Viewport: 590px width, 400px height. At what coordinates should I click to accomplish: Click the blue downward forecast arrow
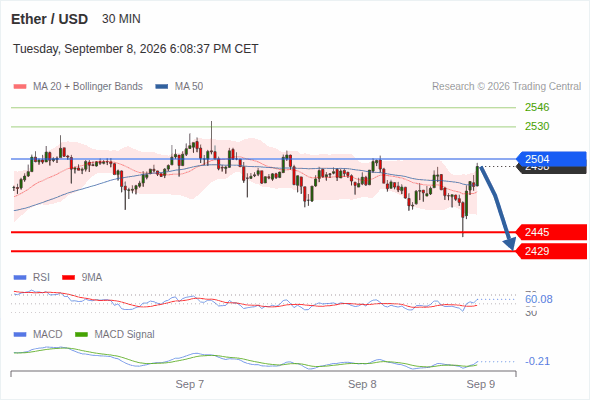click(498, 208)
